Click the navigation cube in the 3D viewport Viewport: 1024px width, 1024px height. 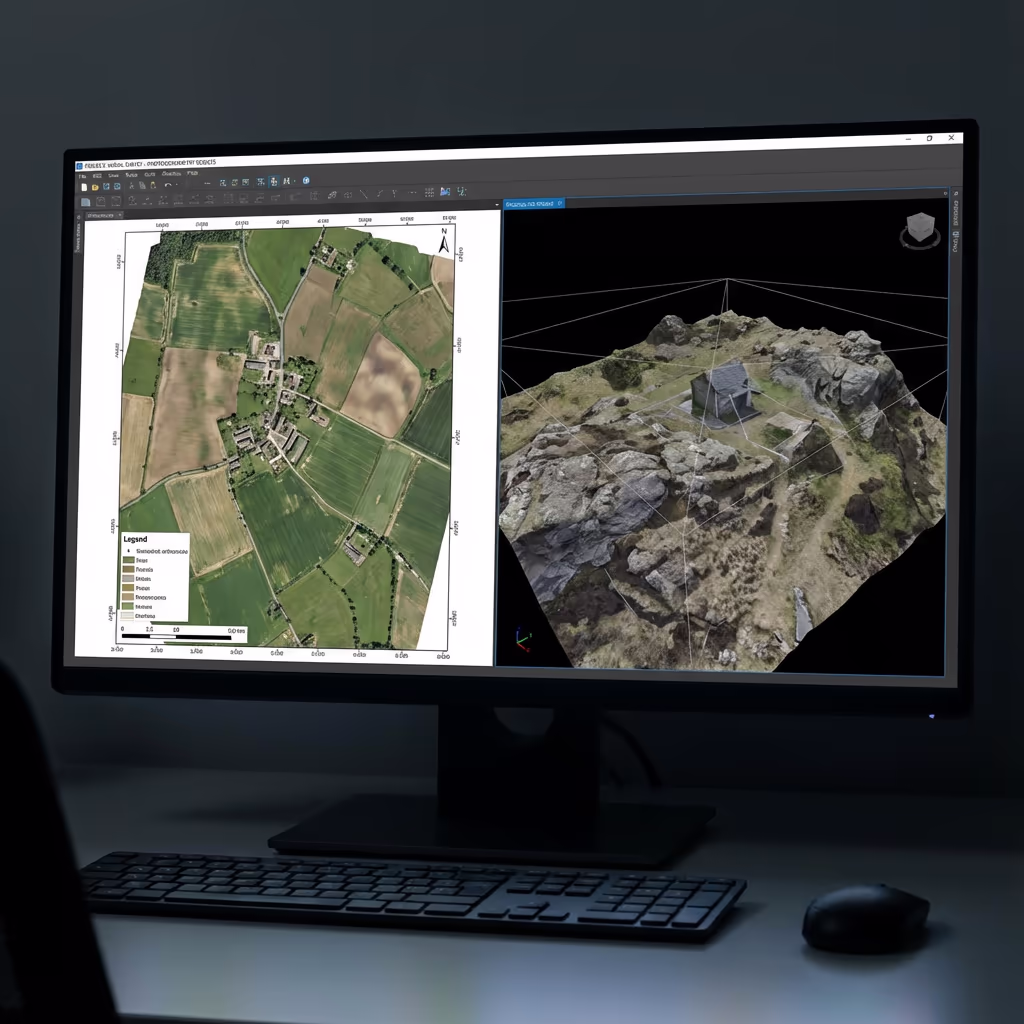tap(921, 230)
